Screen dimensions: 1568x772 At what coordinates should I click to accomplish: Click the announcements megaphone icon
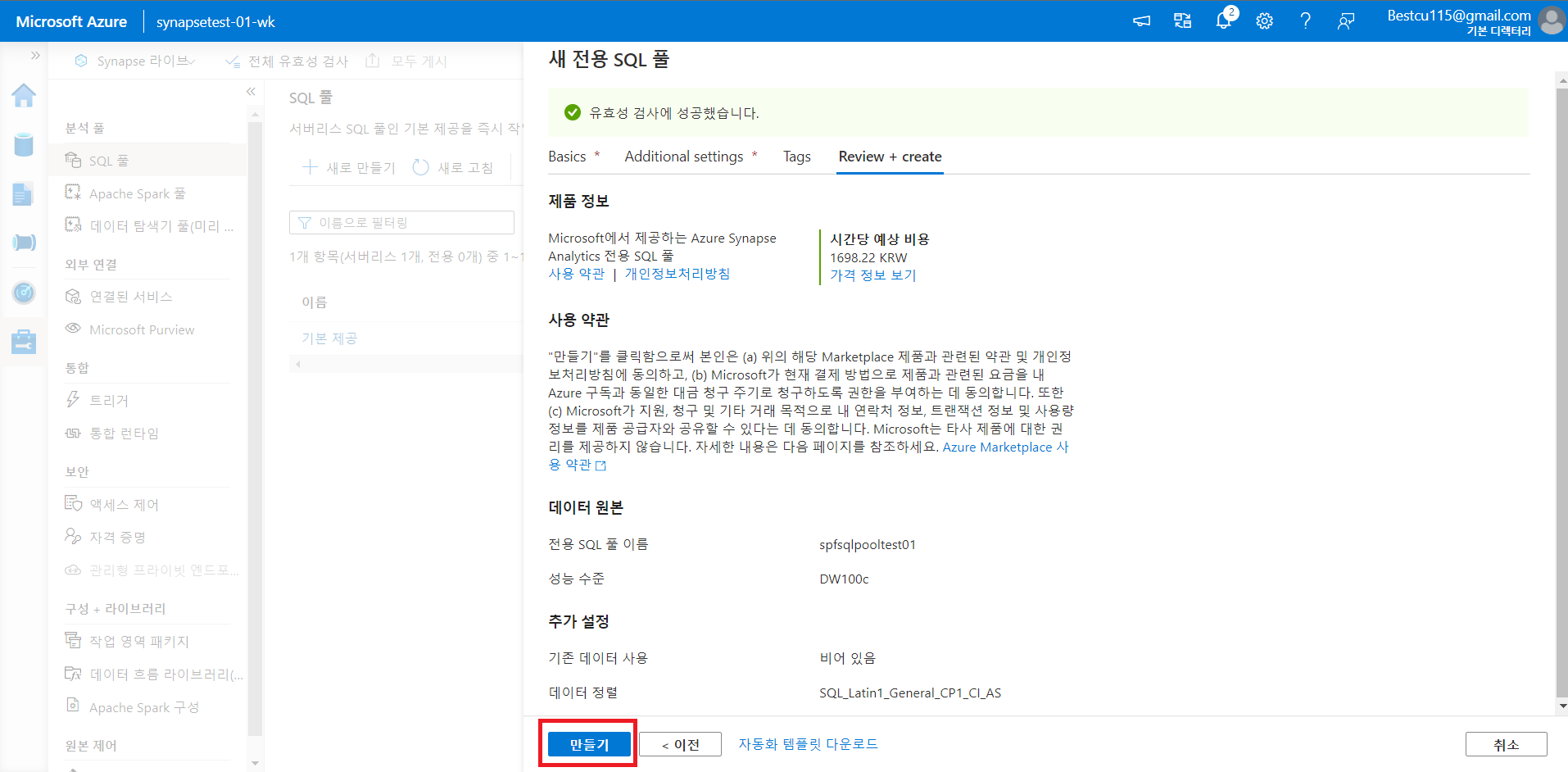tap(1141, 21)
